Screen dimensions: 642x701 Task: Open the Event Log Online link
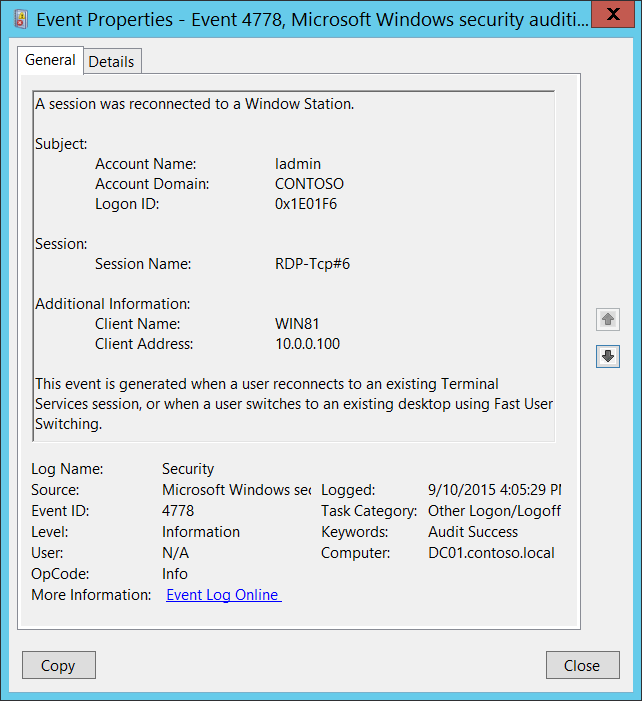point(223,595)
